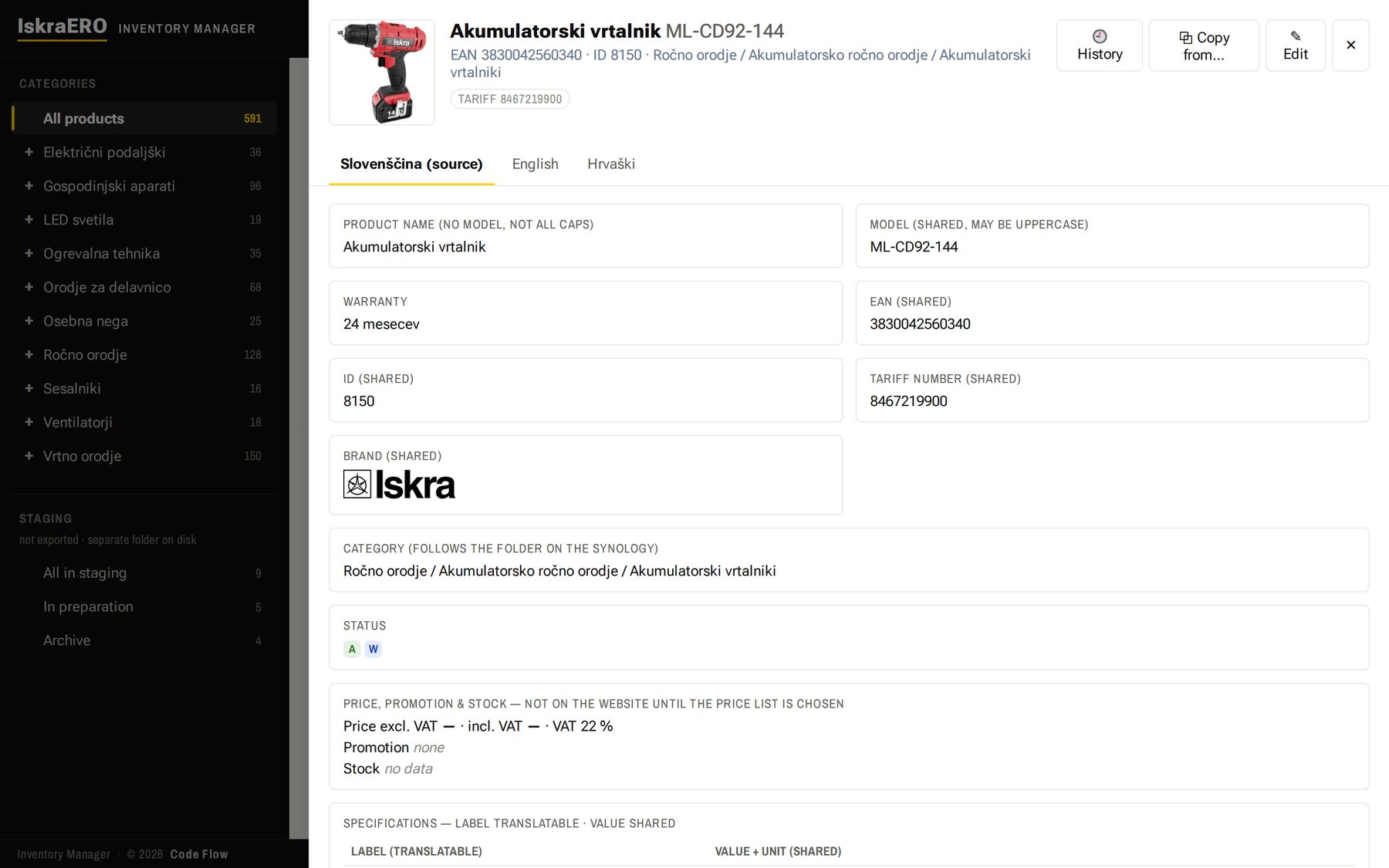
Task: Expand the Gospodinjski aparati category
Action: [x=29, y=186]
